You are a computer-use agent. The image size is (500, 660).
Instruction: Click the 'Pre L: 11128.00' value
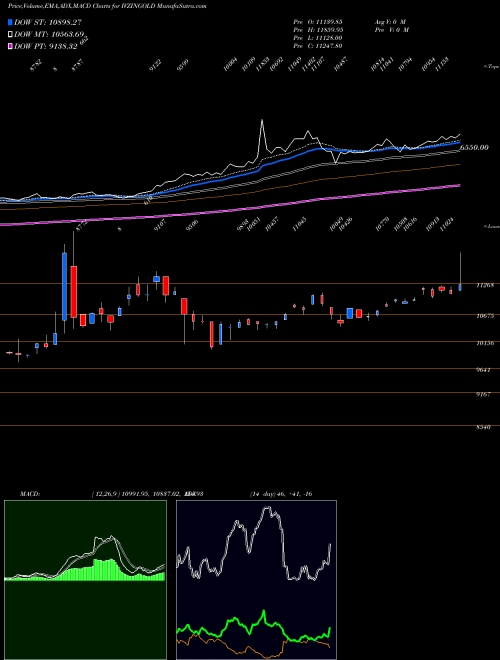coord(320,38)
